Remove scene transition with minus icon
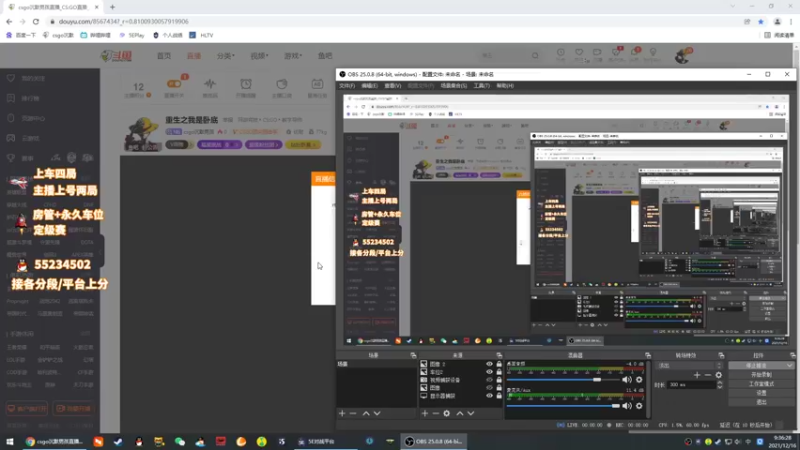The image size is (800, 450). point(708,375)
